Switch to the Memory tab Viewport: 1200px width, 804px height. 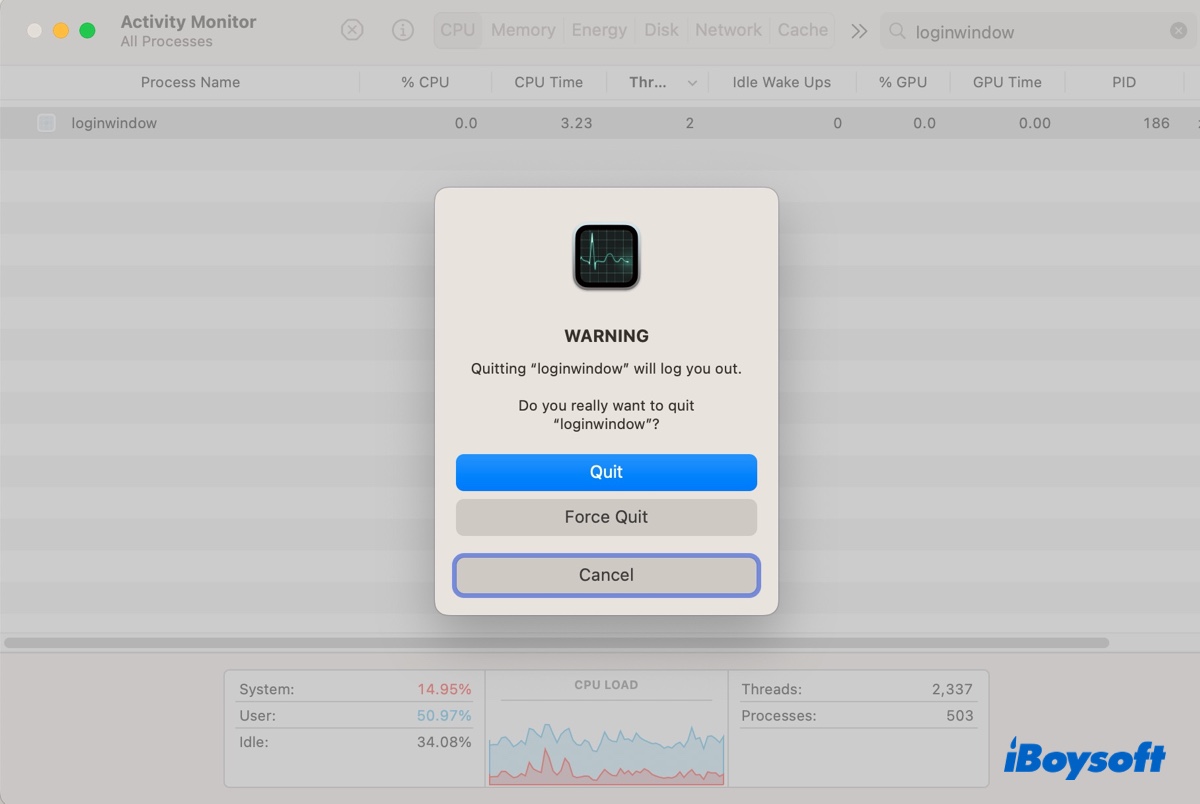click(x=523, y=30)
